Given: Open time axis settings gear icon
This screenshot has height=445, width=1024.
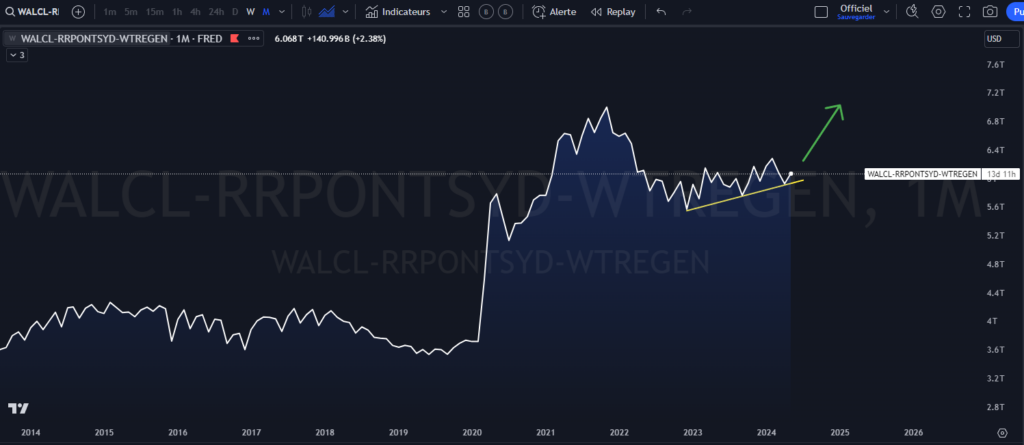Looking at the screenshot, I should 1002,433.
